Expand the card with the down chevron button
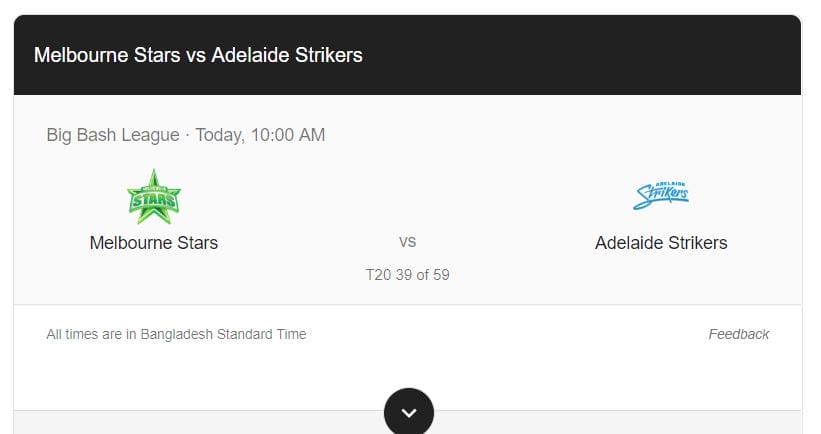Viewport: 821px width, 434px height. [409, 411]
